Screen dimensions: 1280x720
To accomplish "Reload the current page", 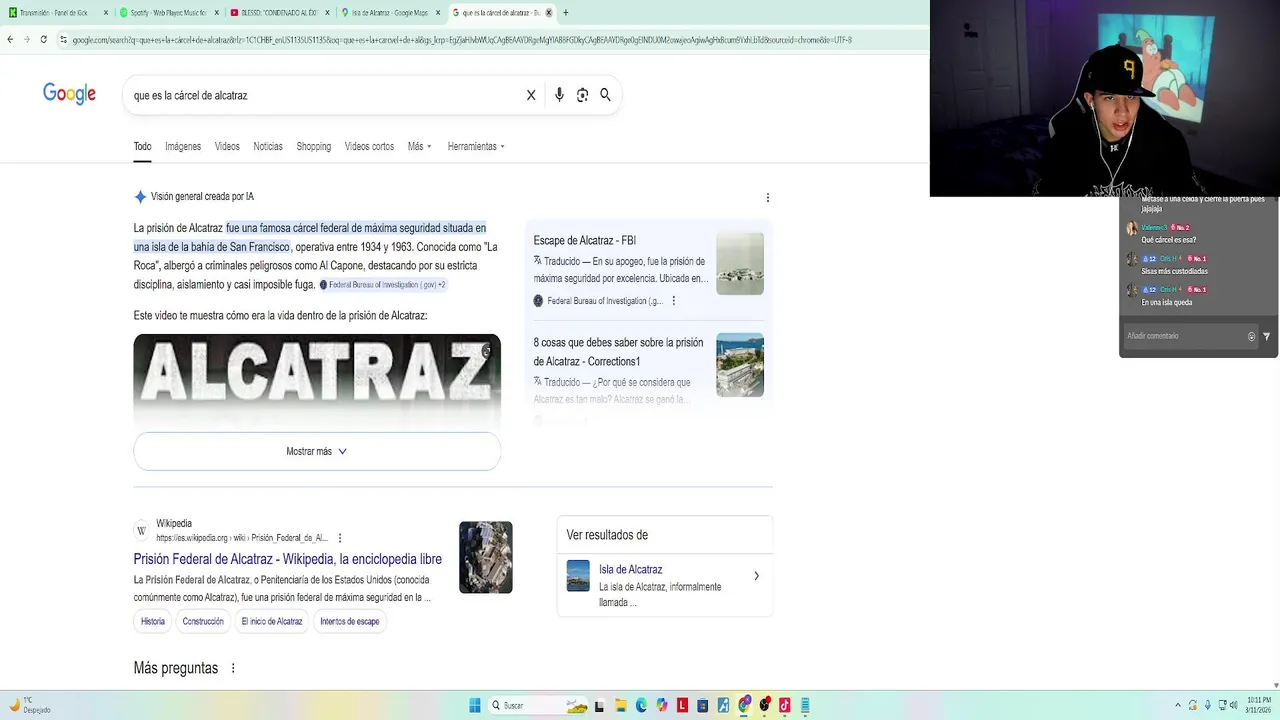I will (43, 40).
